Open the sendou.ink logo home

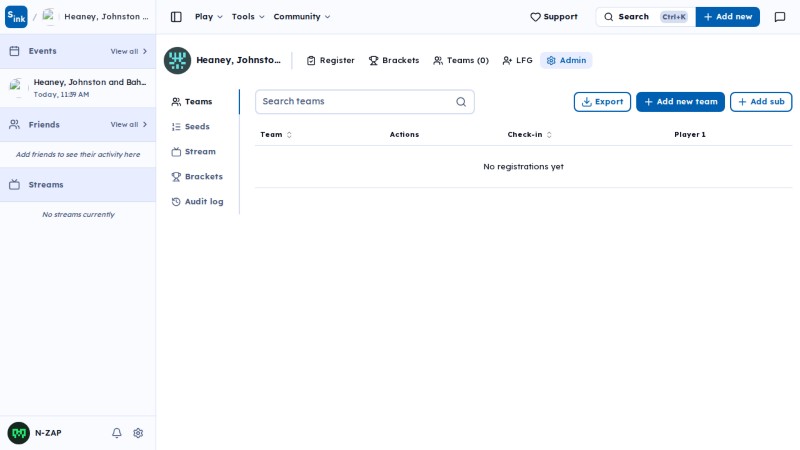pos(16,17)
